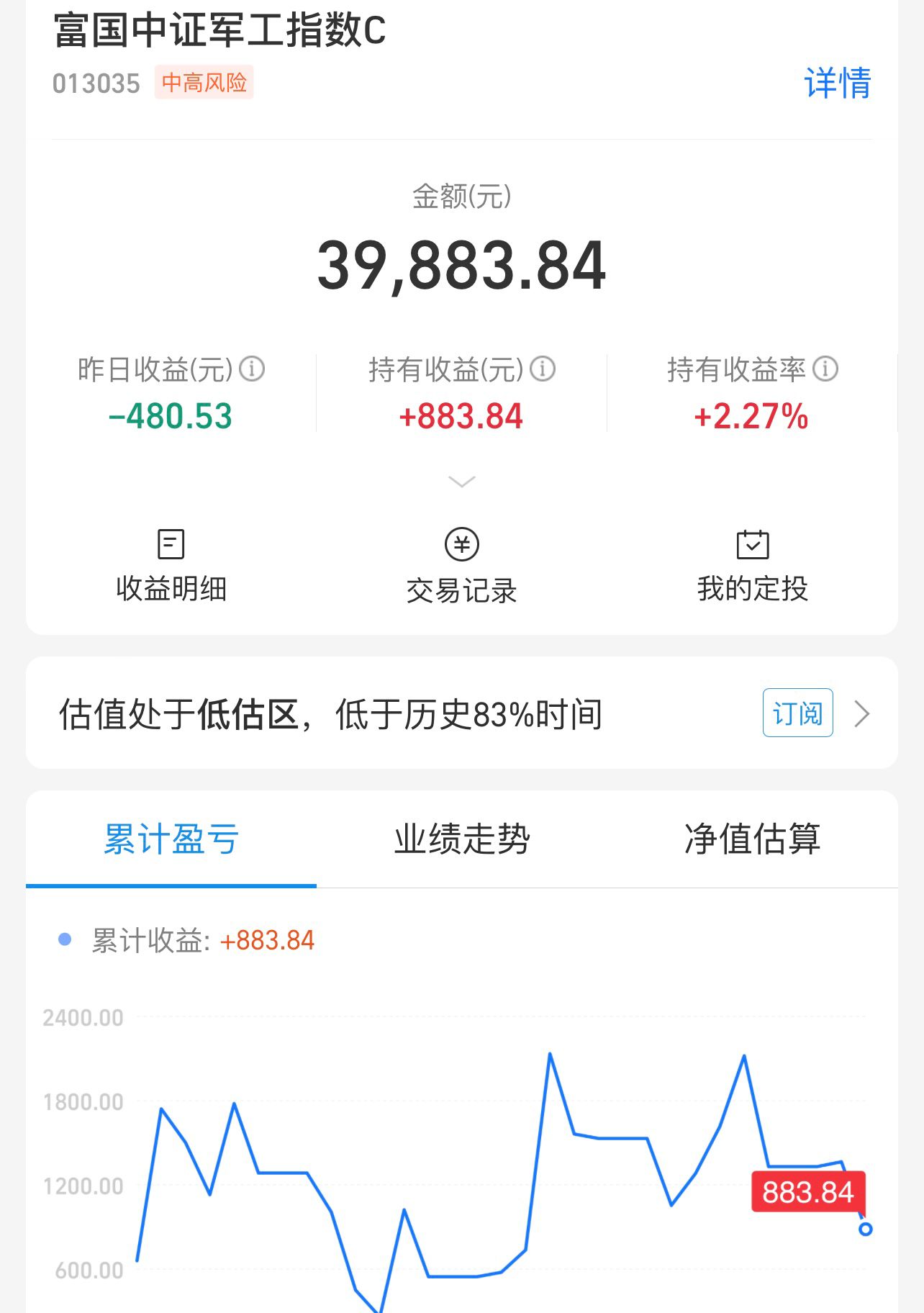Open 收益明细 document icon
The width and height of the screenshot is (924, 1313).
(x=171, y=544)
